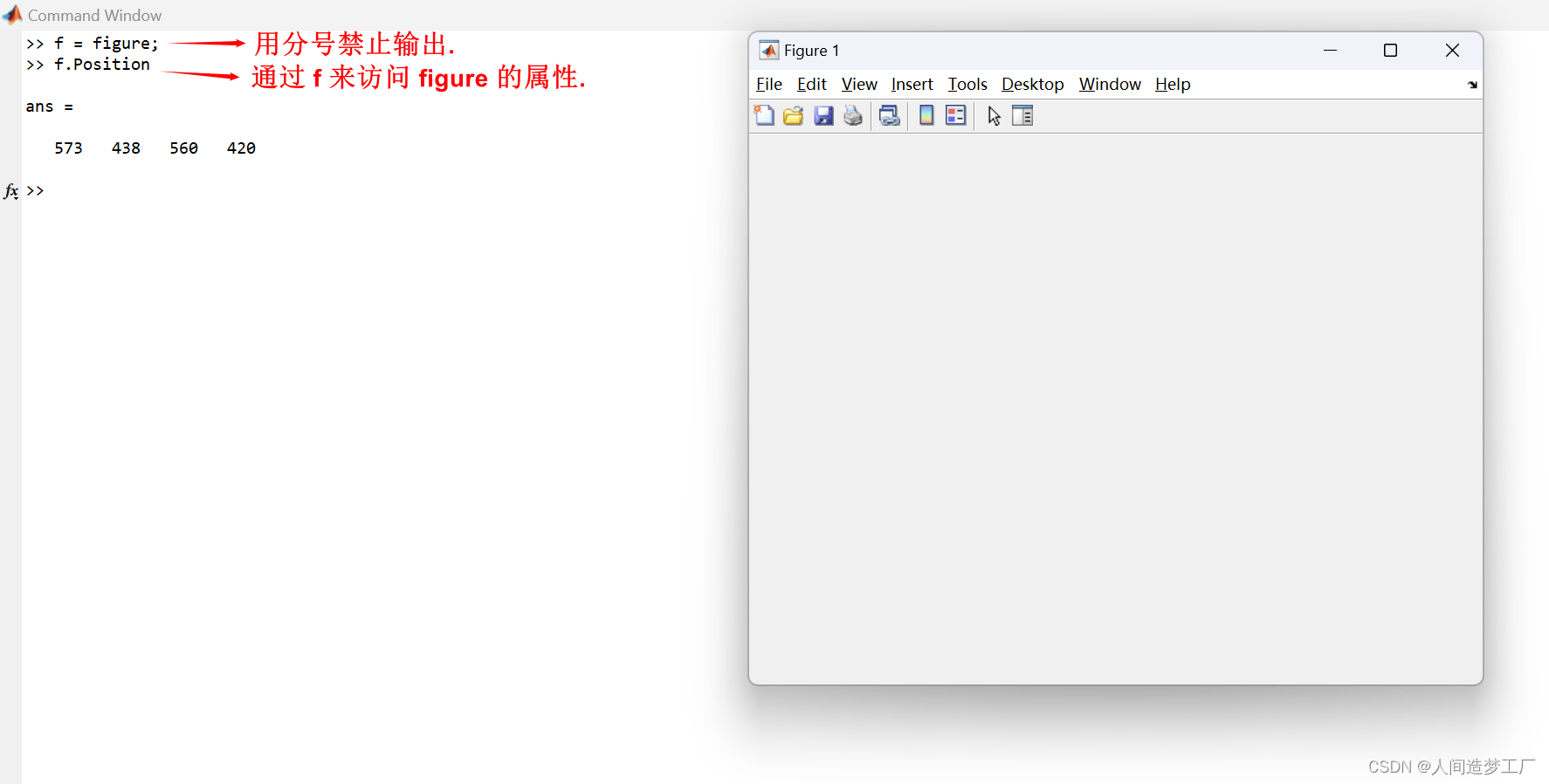Click the value 438 in output
The width and height of the screenshot is (1549, 784).
(126, 148)
